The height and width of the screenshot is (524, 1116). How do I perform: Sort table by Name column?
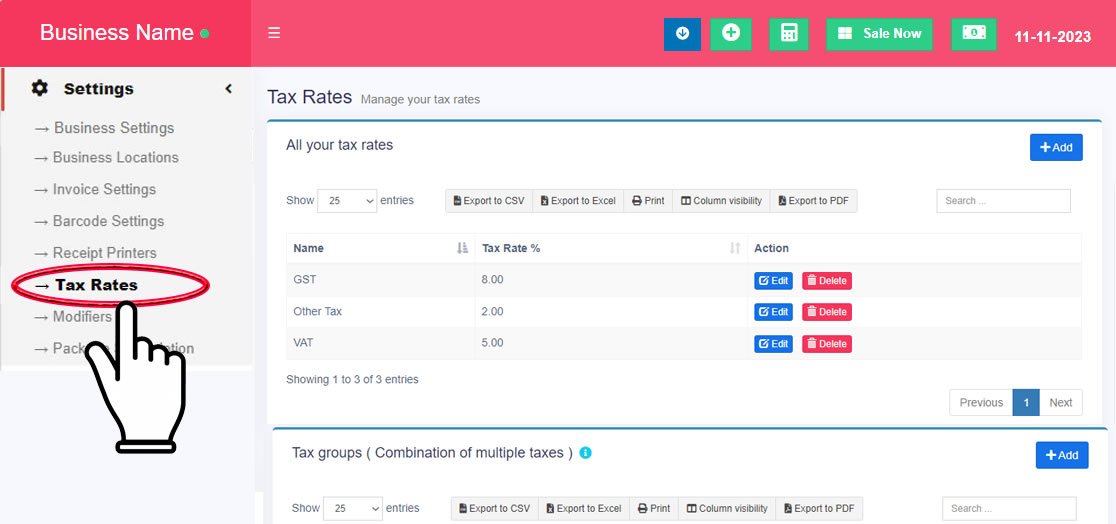click(x=462, y=248)
